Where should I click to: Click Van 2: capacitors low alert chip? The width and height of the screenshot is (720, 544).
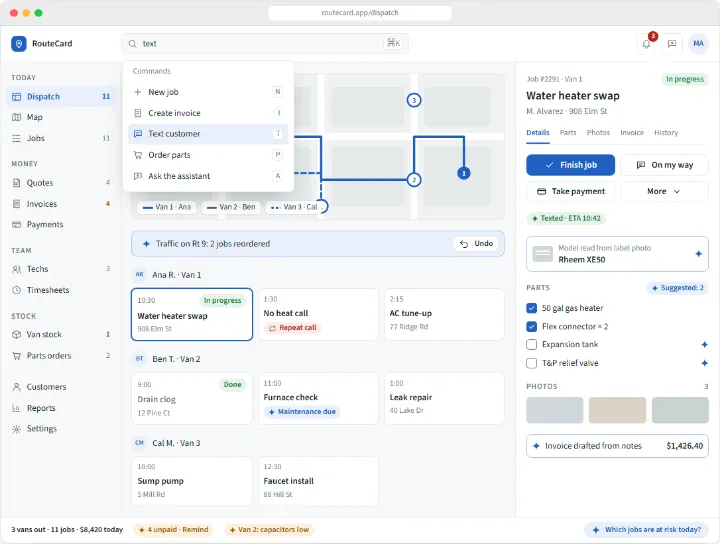269,530
